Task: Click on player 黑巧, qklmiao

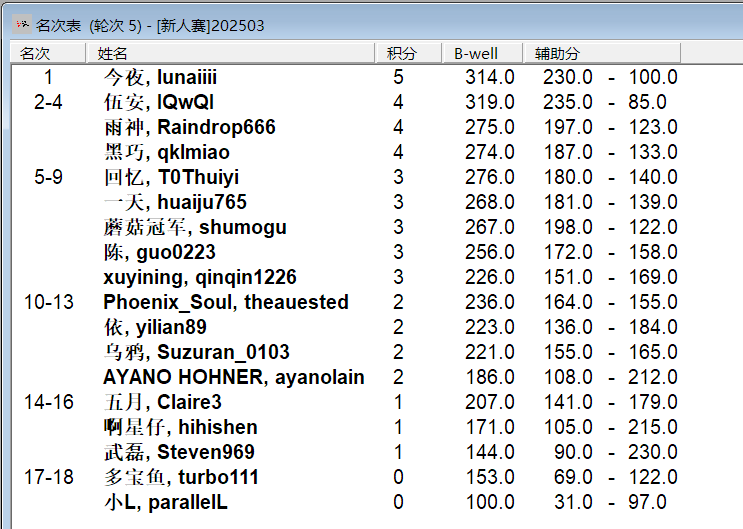Action: point(166,153)
